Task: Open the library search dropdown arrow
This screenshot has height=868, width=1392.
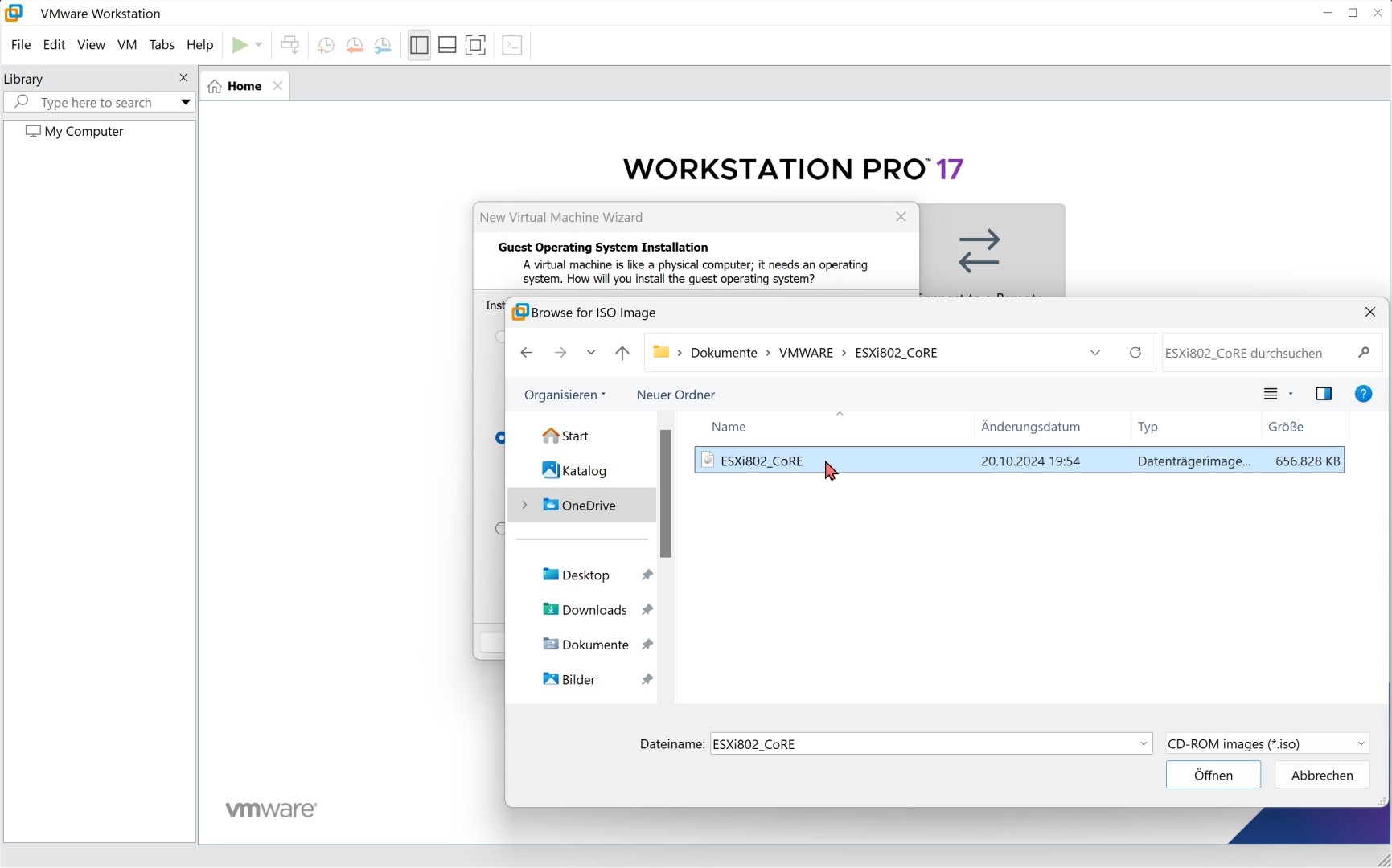Action: click(x=186, y=102)
